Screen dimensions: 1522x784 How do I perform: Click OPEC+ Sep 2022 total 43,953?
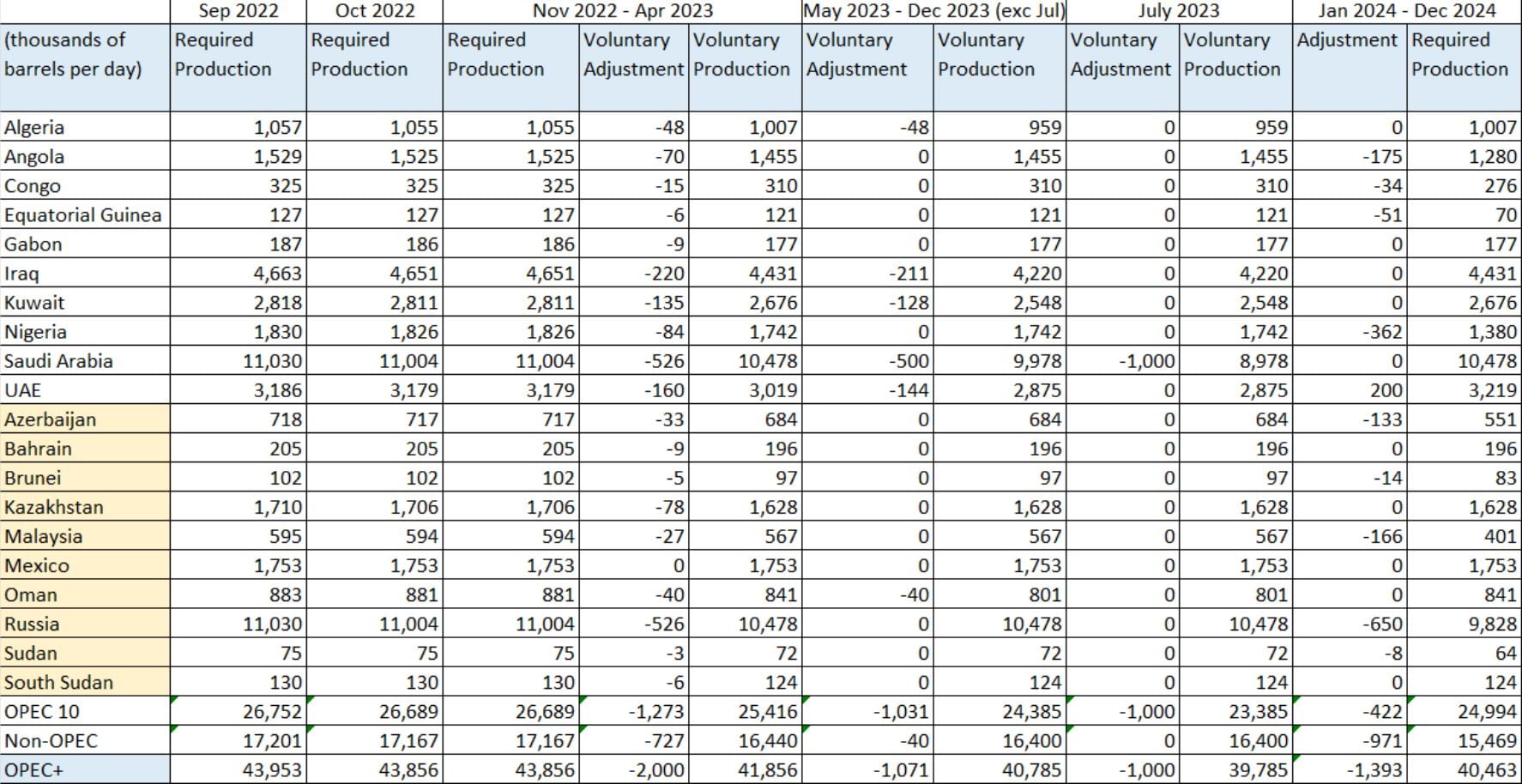(x=238, y=769)
